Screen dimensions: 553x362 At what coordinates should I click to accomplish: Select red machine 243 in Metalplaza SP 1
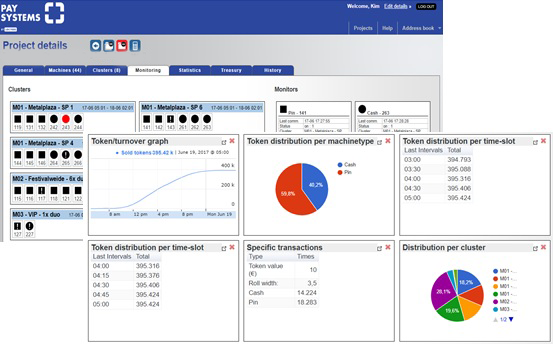[66, 122]
